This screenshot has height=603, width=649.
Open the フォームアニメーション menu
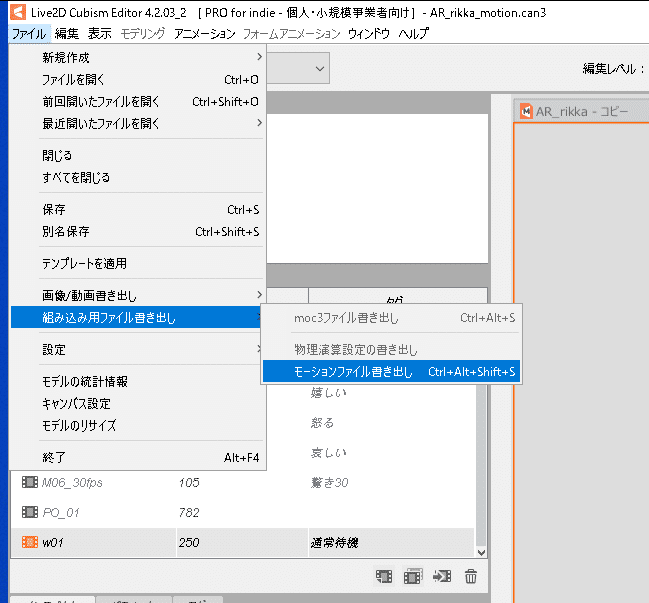coord(291,34)
